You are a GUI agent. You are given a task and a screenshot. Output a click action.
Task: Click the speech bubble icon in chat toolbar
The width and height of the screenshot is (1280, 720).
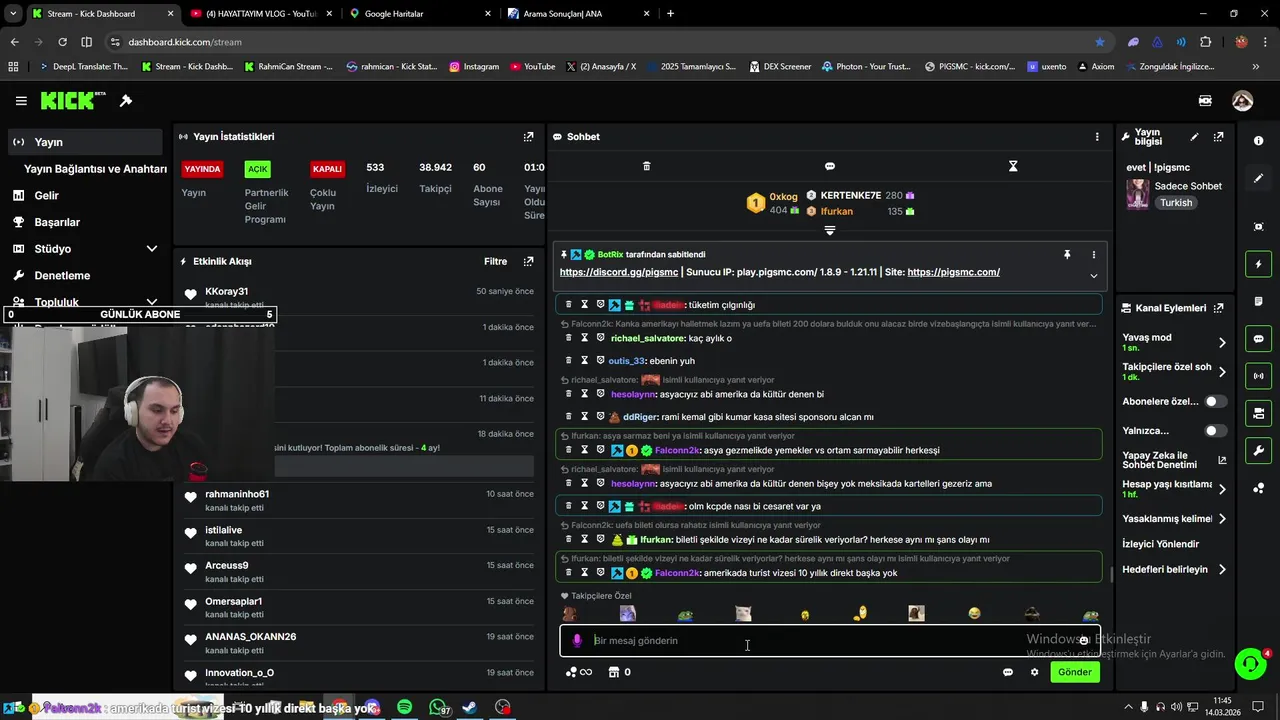830,166
